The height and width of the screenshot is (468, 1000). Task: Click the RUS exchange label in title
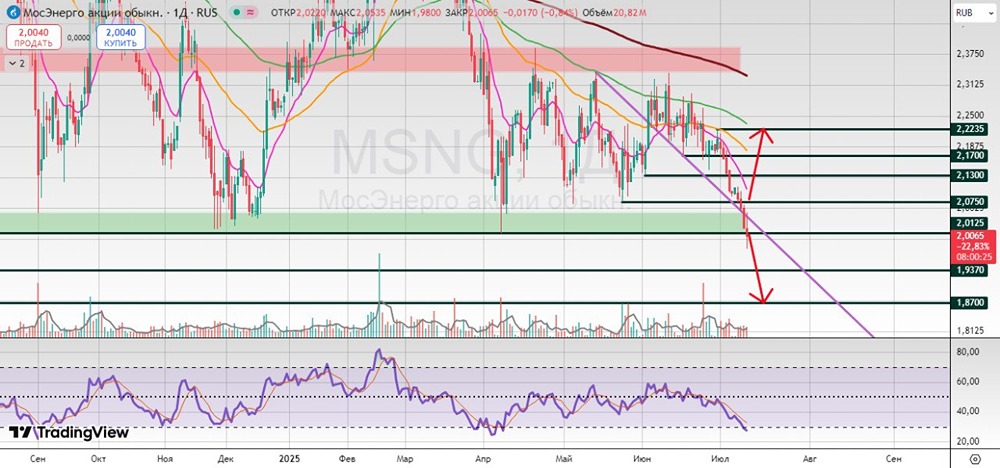click(x=205, y=13)
